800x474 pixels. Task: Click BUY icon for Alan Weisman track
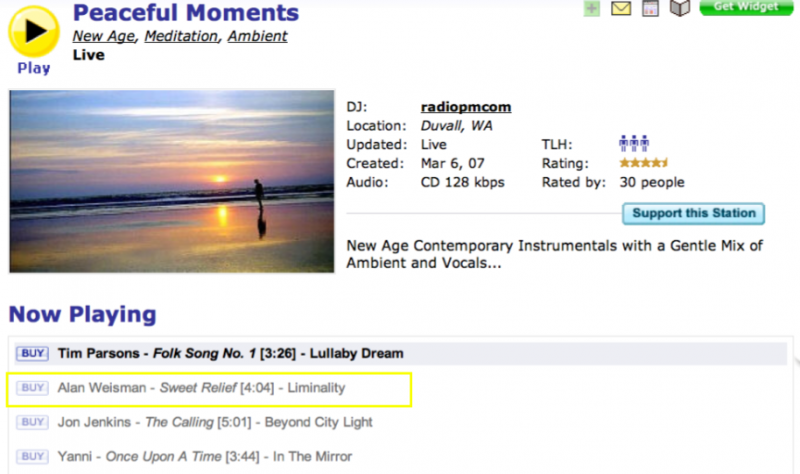click(x=33, y=388)
